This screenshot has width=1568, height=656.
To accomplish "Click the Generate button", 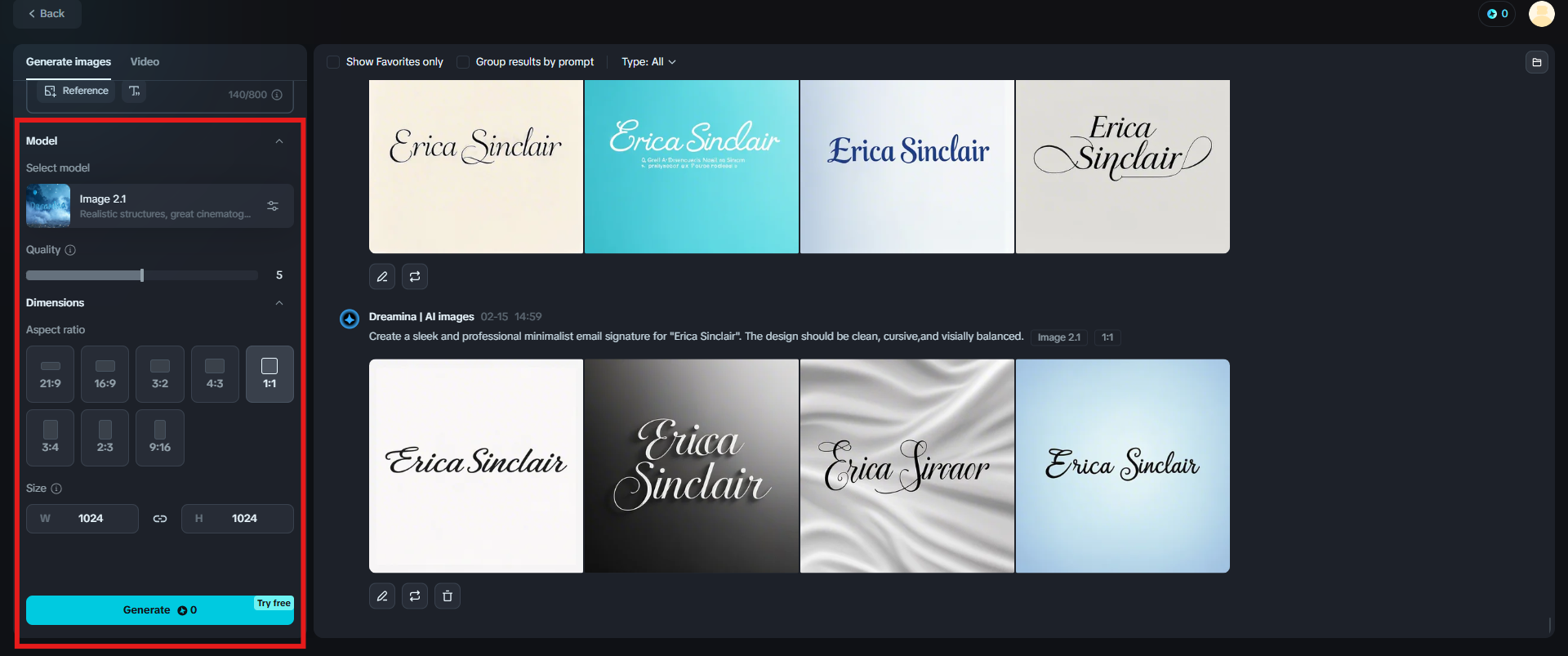I will [x=159, y=610].
